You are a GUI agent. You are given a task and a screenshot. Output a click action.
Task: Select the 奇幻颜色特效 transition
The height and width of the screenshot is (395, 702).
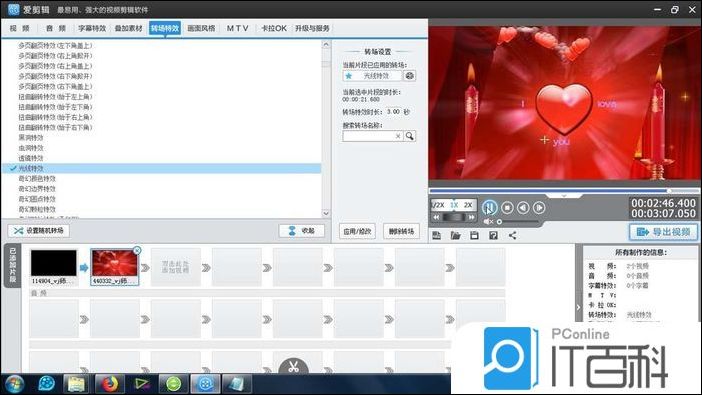pos(37,179)
